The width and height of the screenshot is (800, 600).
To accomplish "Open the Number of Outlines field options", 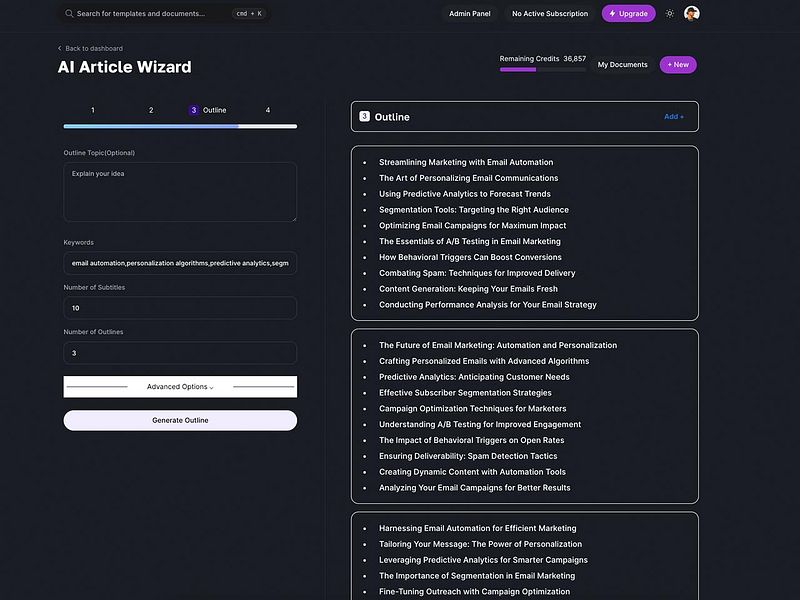I will pyautogui.click(x=179, y=352).
